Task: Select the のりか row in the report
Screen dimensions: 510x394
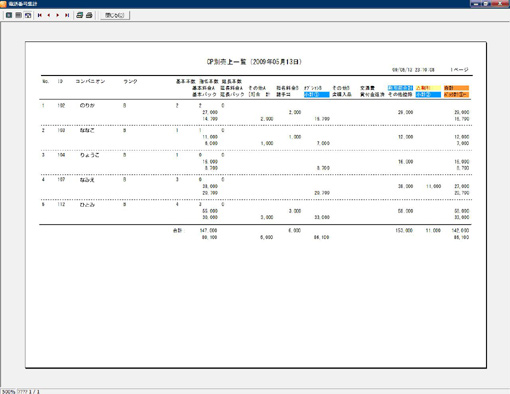Action: [x=256, y=112]
